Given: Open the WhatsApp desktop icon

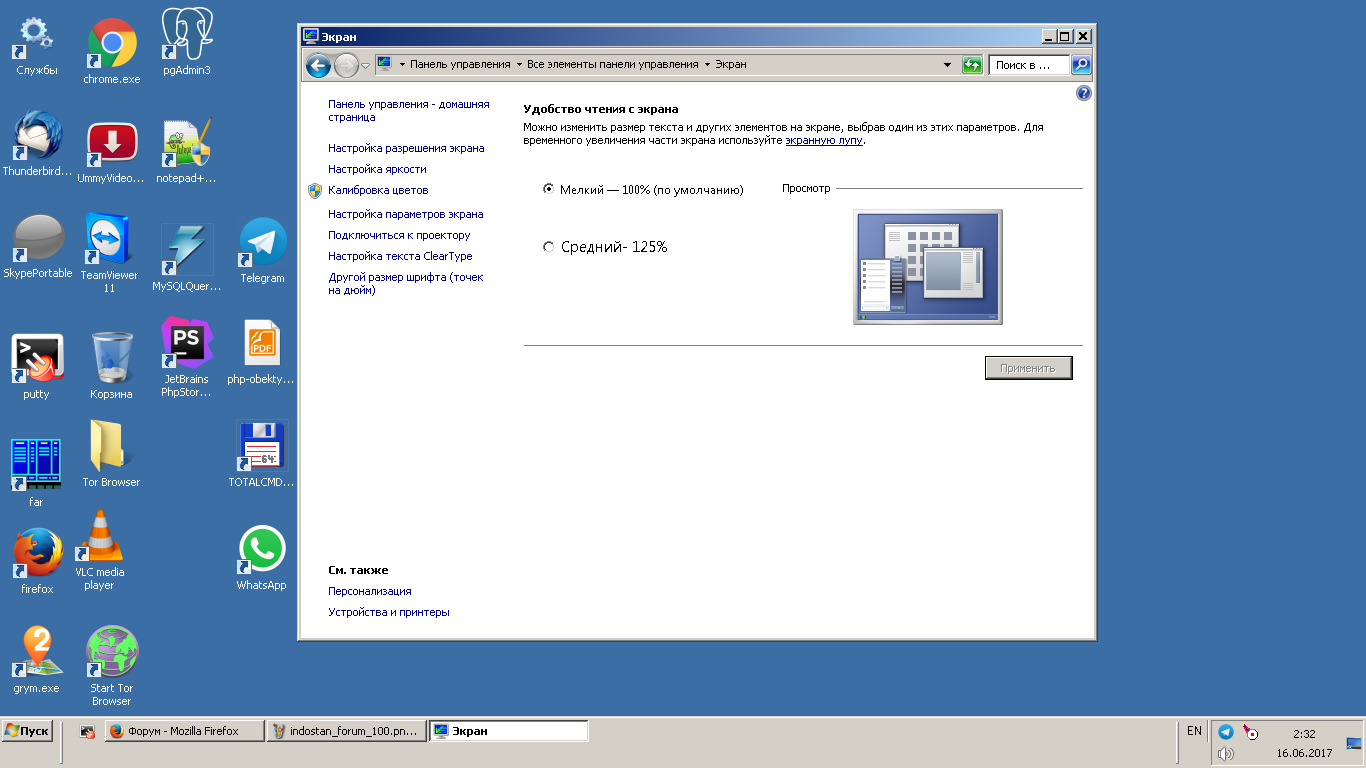Looking at the screenshot, I should point(262,551).
